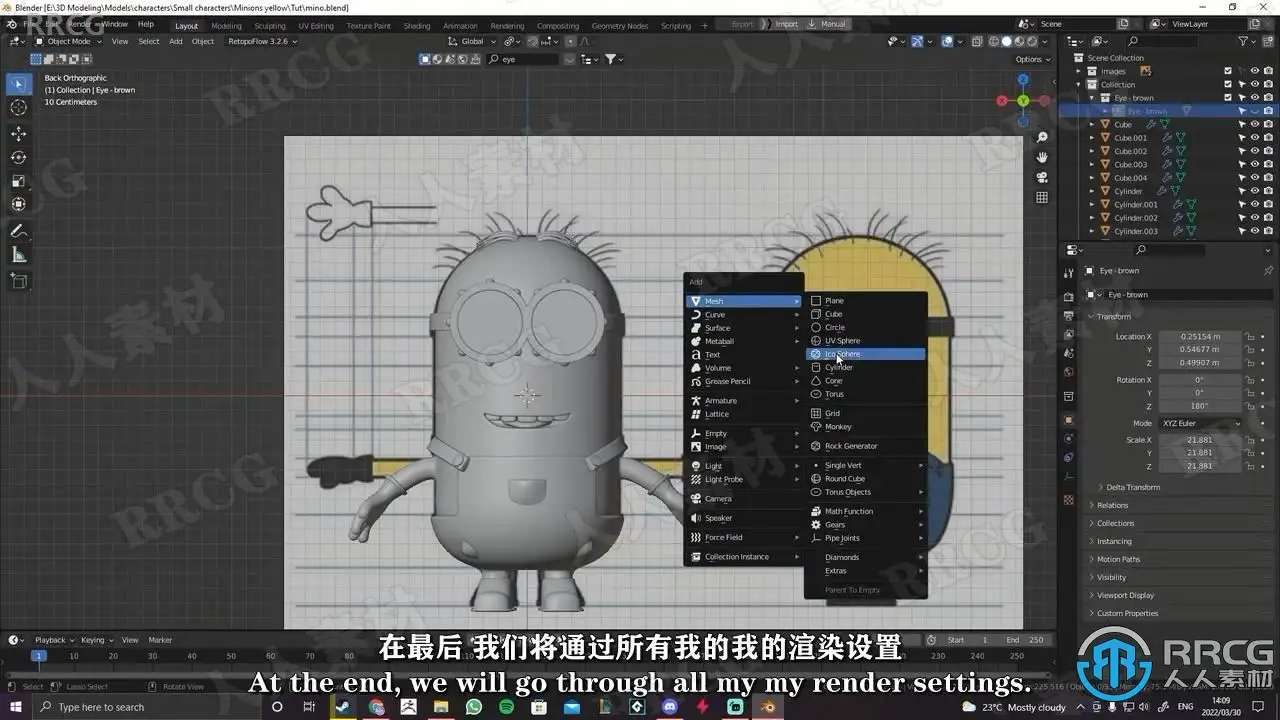Open the viewport Object menu
Viewport: 1280px width, 720px height.
pos(203,42)
